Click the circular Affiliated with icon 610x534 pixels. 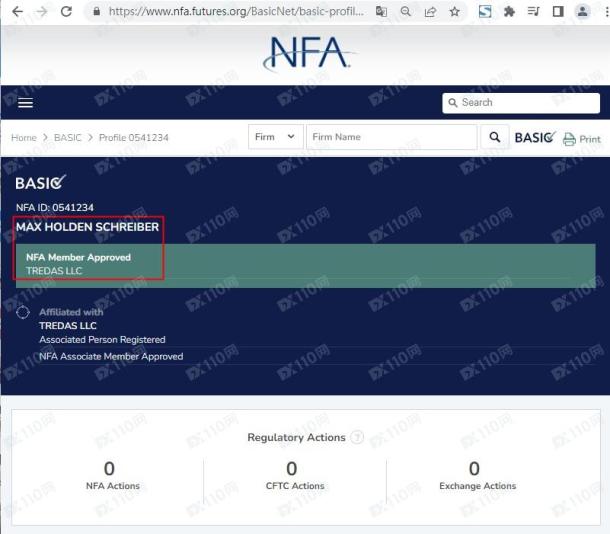(23, 312)
